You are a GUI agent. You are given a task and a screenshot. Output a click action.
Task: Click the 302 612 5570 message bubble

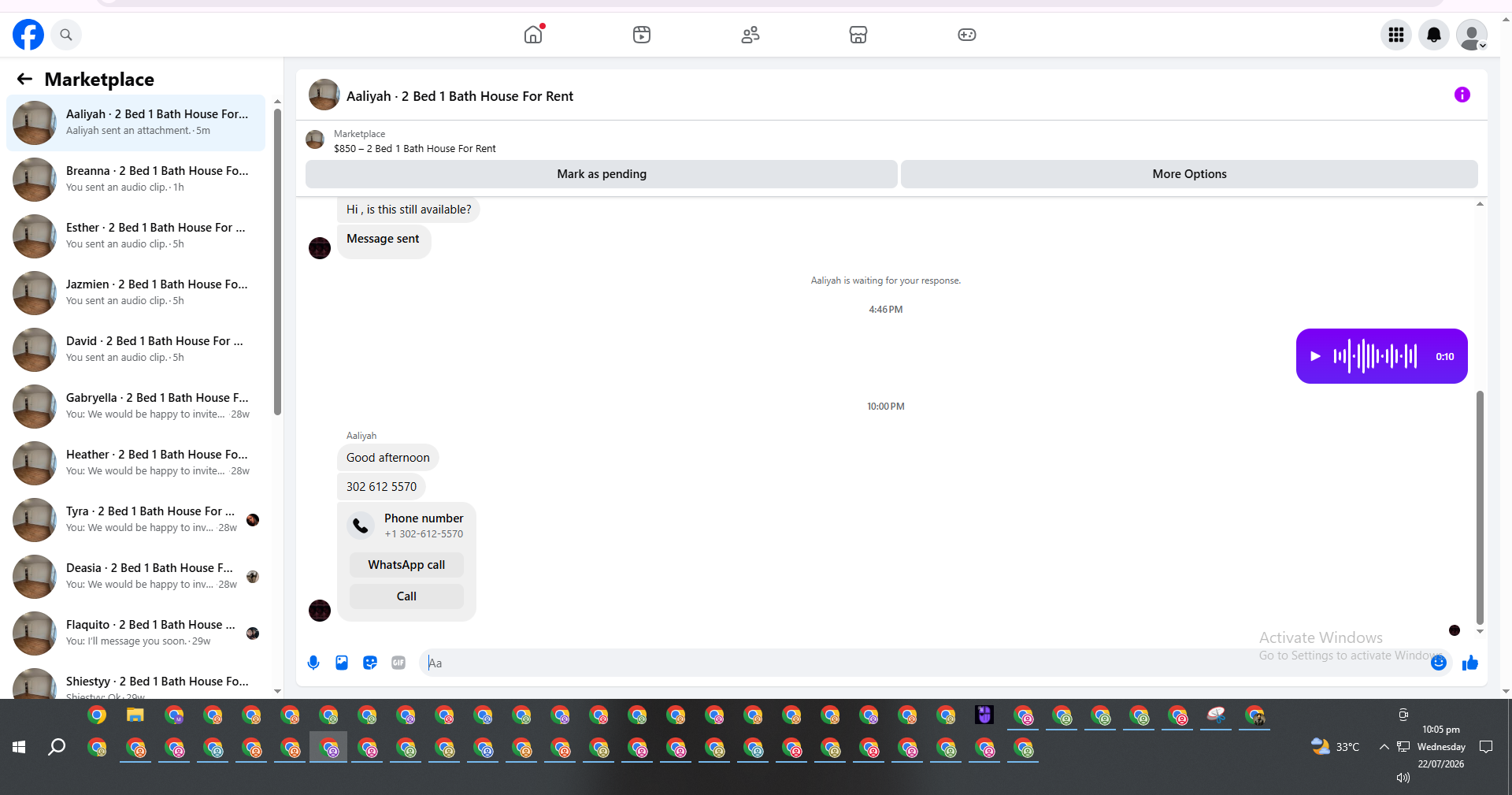pyautogui.click(x=381, y=487)
